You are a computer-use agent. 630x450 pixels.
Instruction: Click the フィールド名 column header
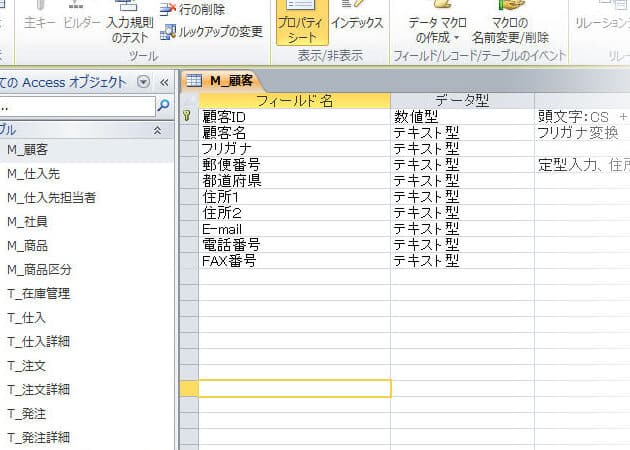(295, 100)
